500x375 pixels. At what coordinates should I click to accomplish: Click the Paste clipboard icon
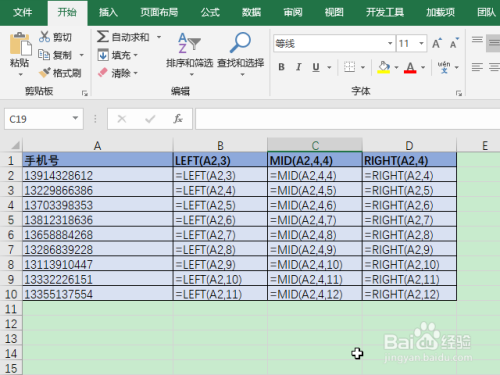pos(20,44)
